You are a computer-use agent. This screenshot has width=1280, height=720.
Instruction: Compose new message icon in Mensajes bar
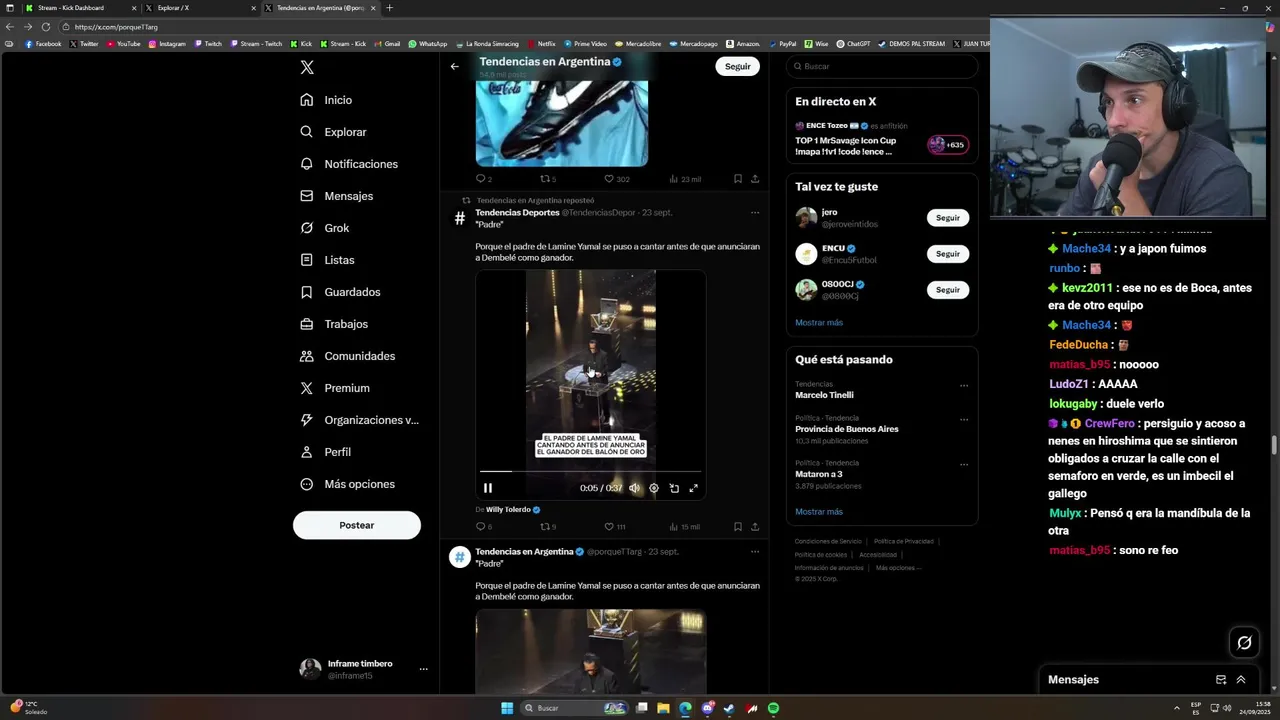(1221, 680)
